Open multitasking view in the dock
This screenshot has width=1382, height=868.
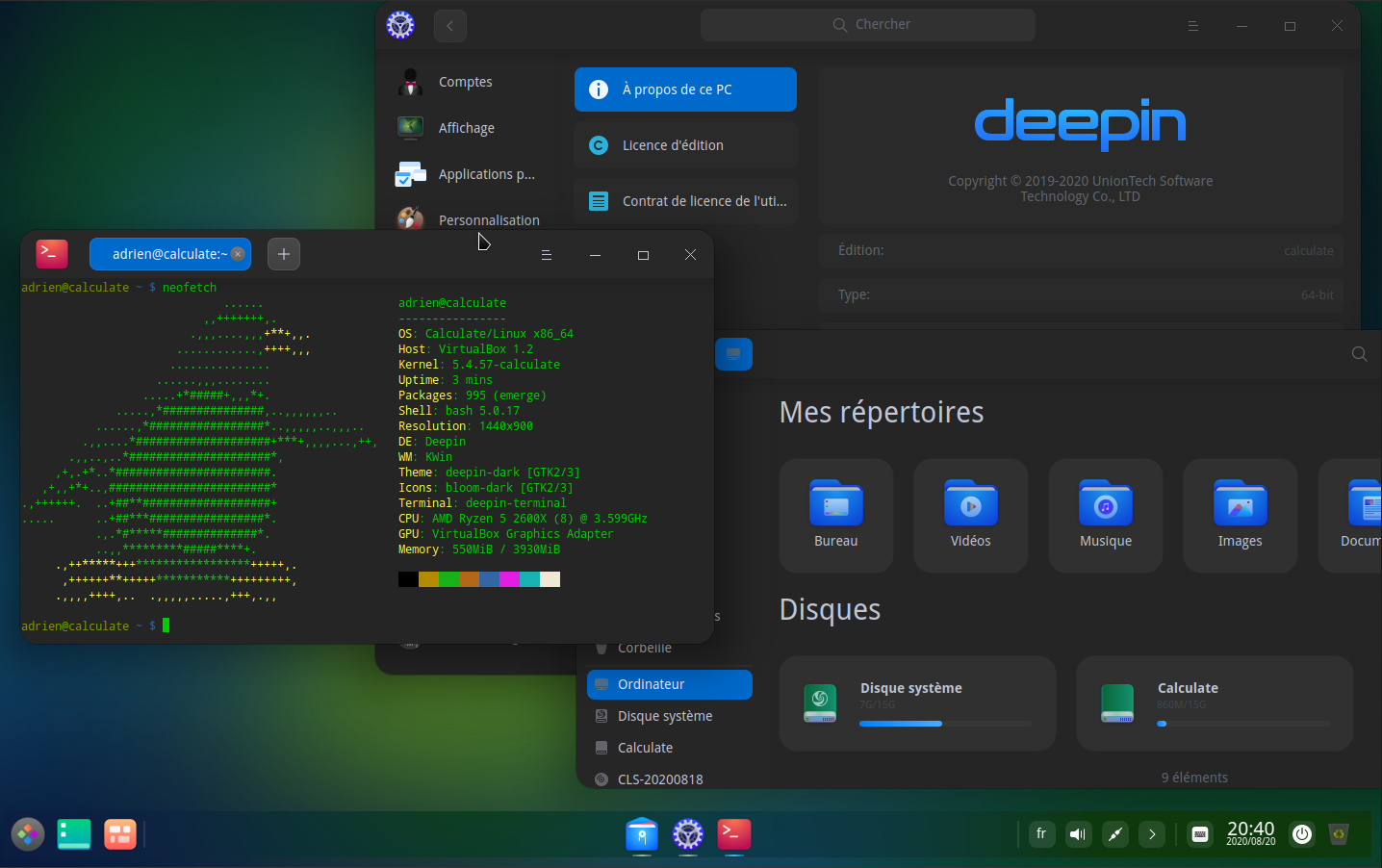click(x=120, y=834)
